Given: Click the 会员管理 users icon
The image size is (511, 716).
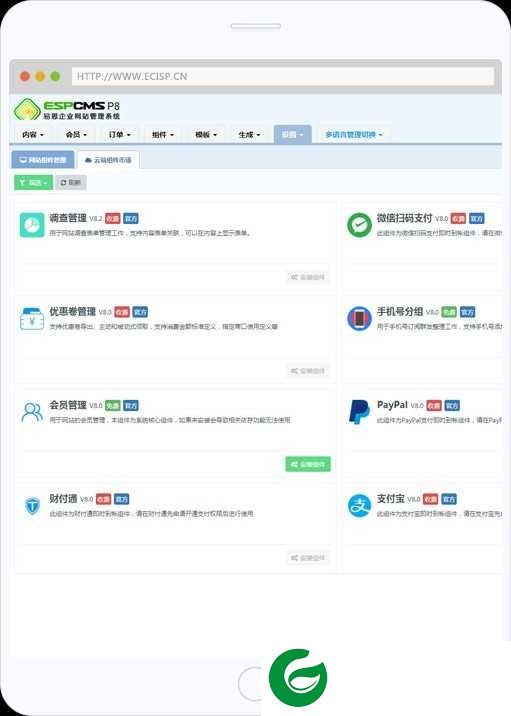Looking at the screenshot, I should (32, 412).
